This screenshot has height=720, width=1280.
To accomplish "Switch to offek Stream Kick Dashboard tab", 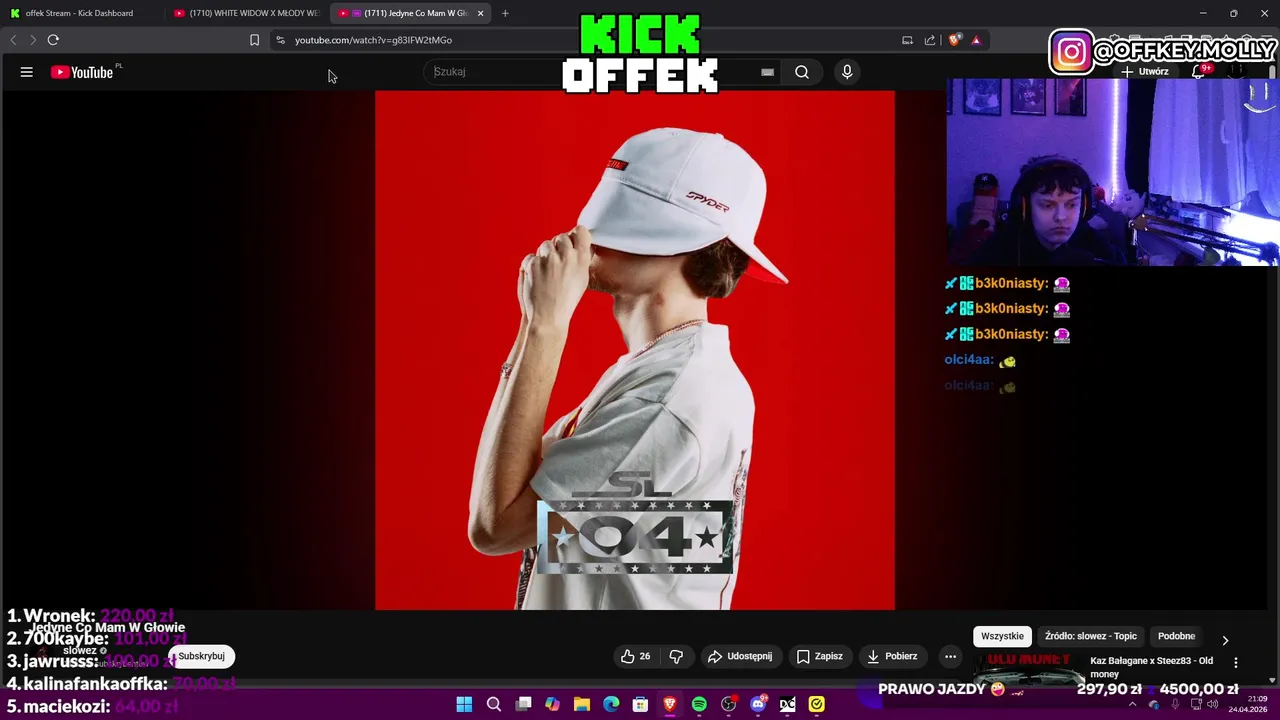I will click(80, 13).
